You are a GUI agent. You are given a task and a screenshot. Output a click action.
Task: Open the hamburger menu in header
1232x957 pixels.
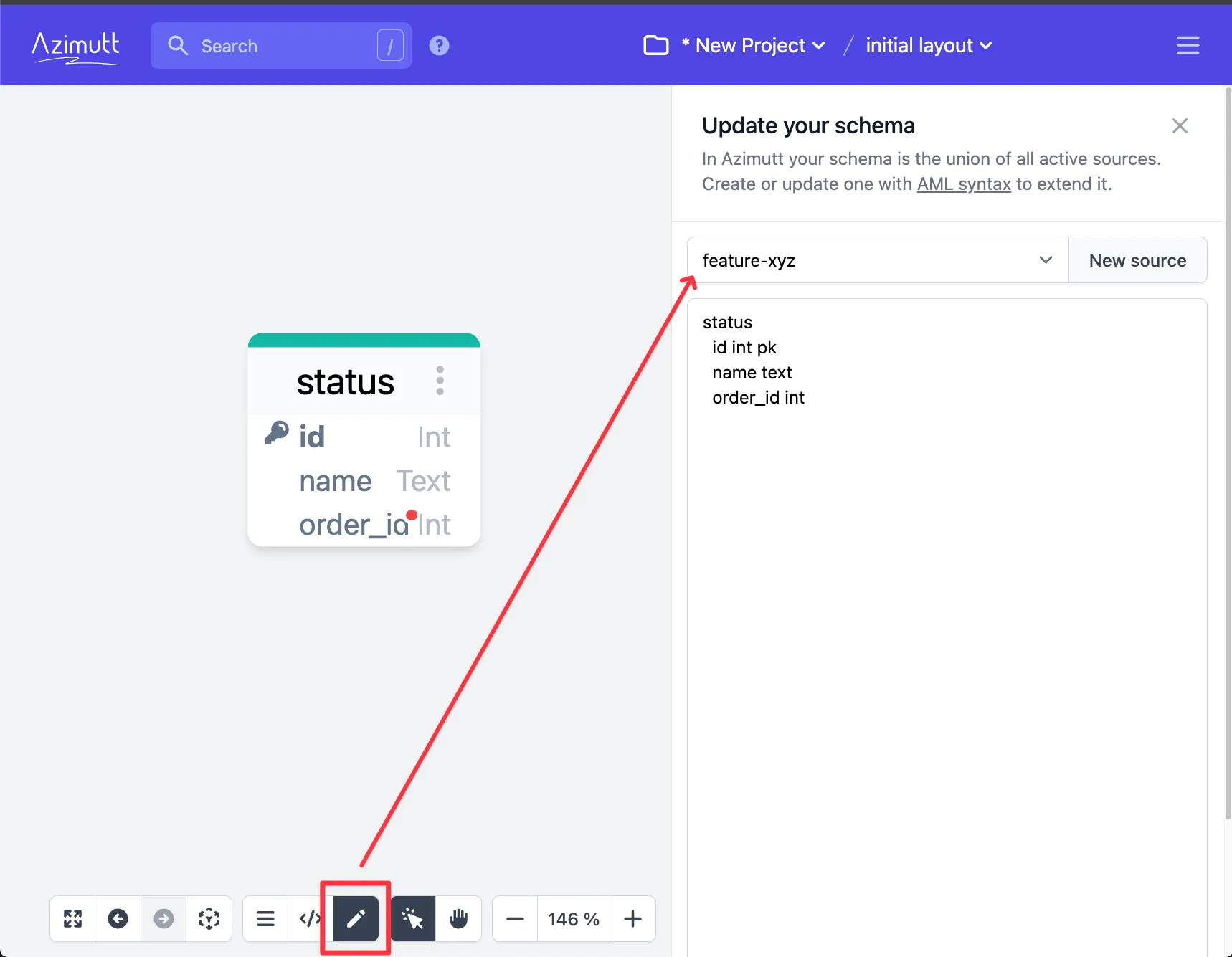tap(1188, 46)
